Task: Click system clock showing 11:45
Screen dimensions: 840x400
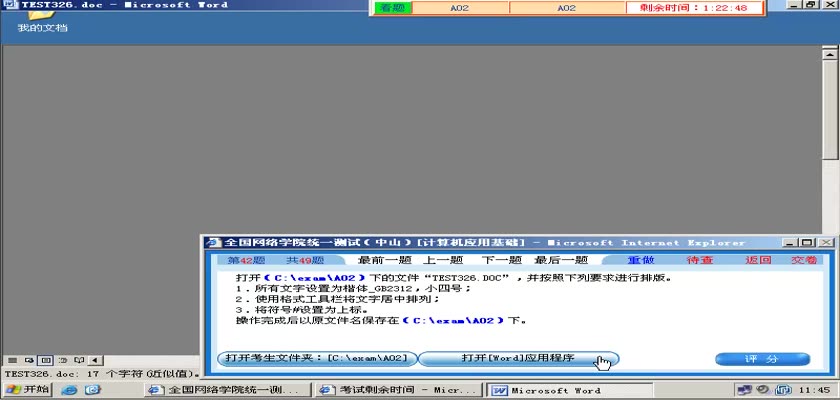Action: coord(815,390)
